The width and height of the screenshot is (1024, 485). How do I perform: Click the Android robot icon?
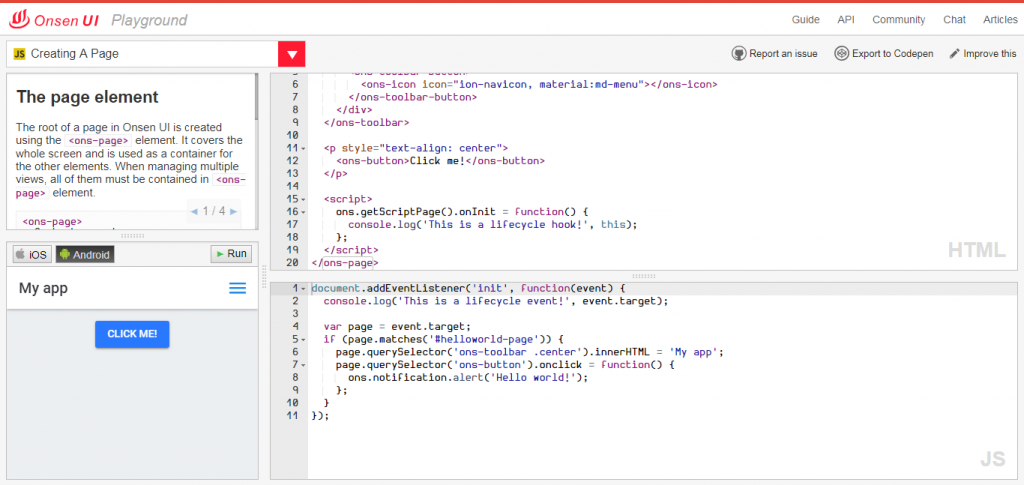[64, 255]
